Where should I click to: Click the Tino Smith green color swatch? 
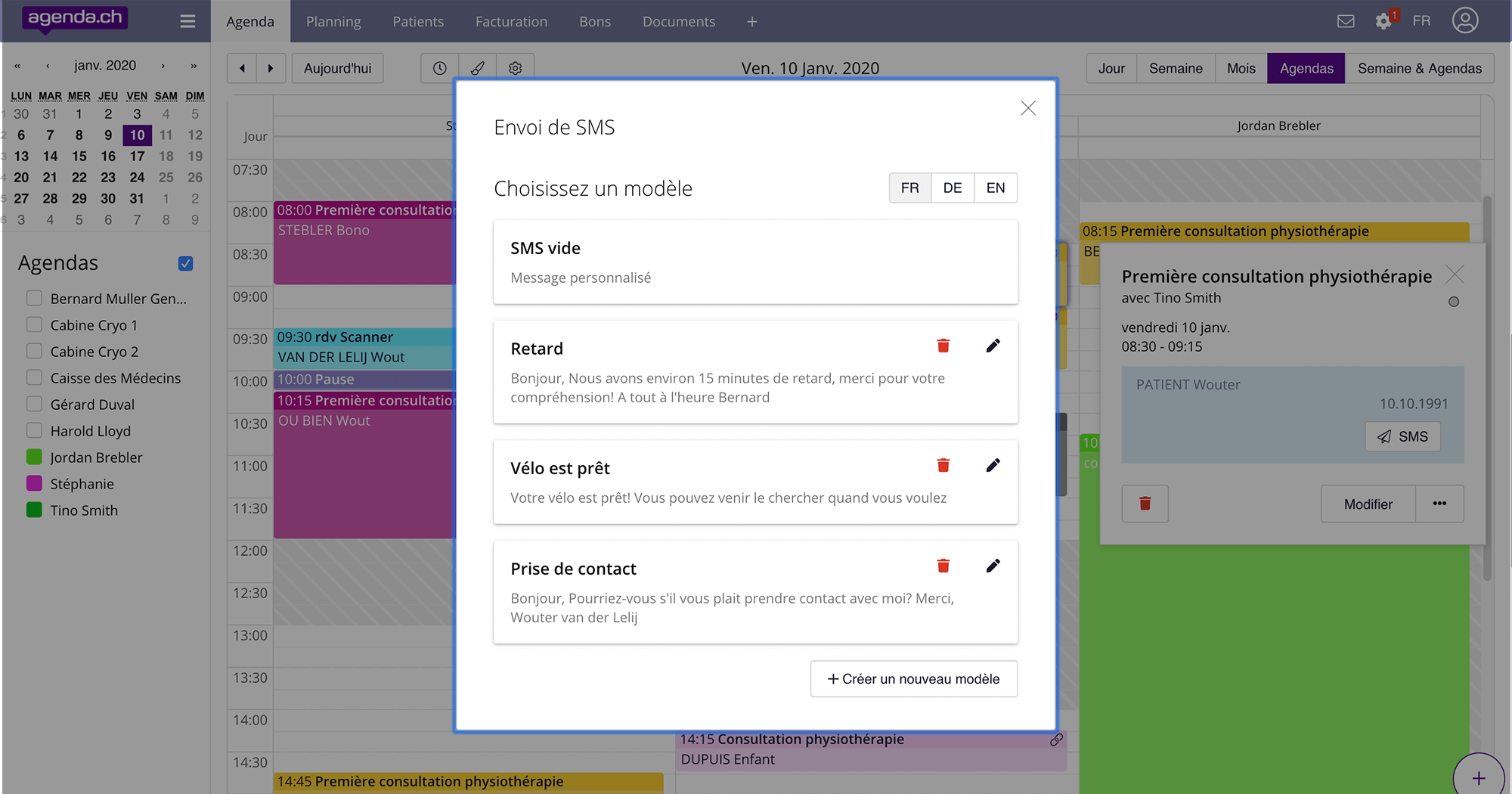34,510
